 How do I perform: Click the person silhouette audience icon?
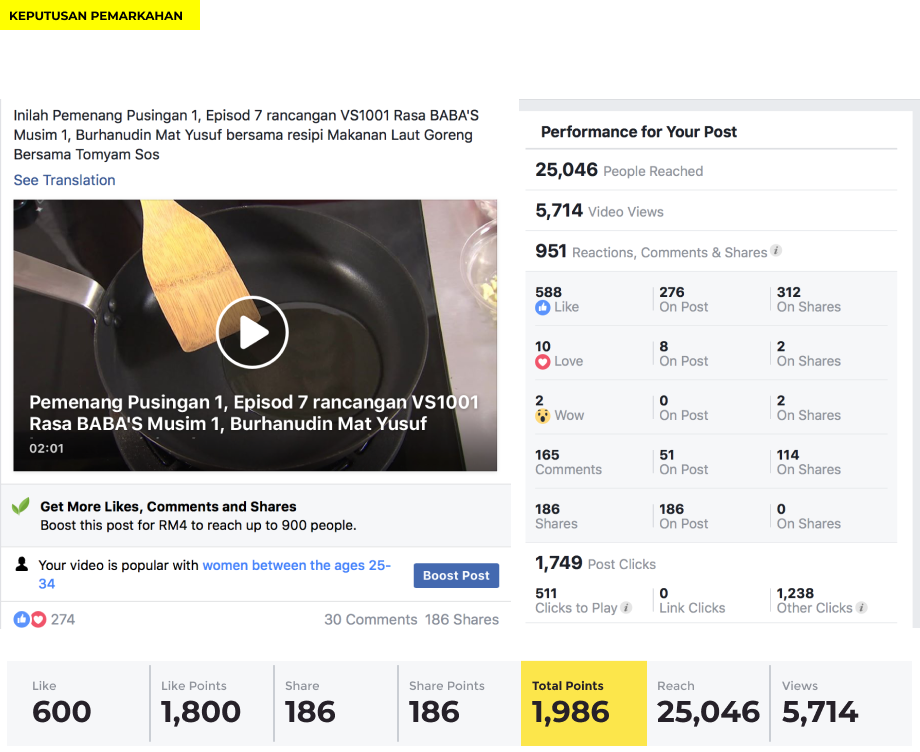[x=22, y=564]
